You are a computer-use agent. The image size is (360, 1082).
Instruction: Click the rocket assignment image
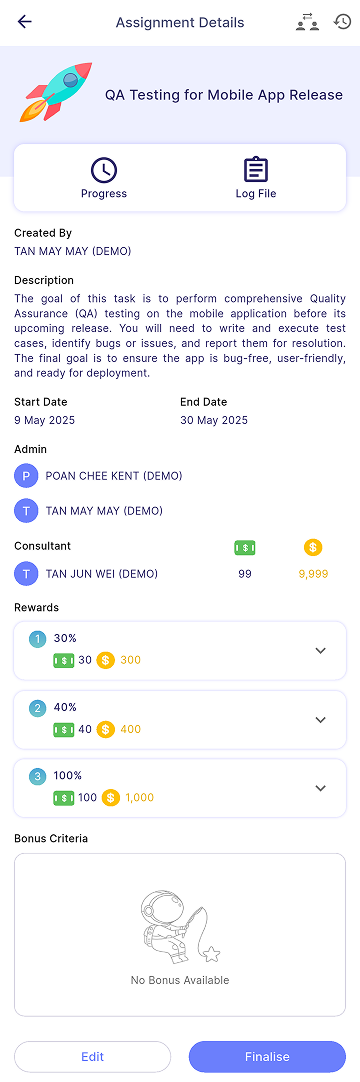tap(57, 92)
